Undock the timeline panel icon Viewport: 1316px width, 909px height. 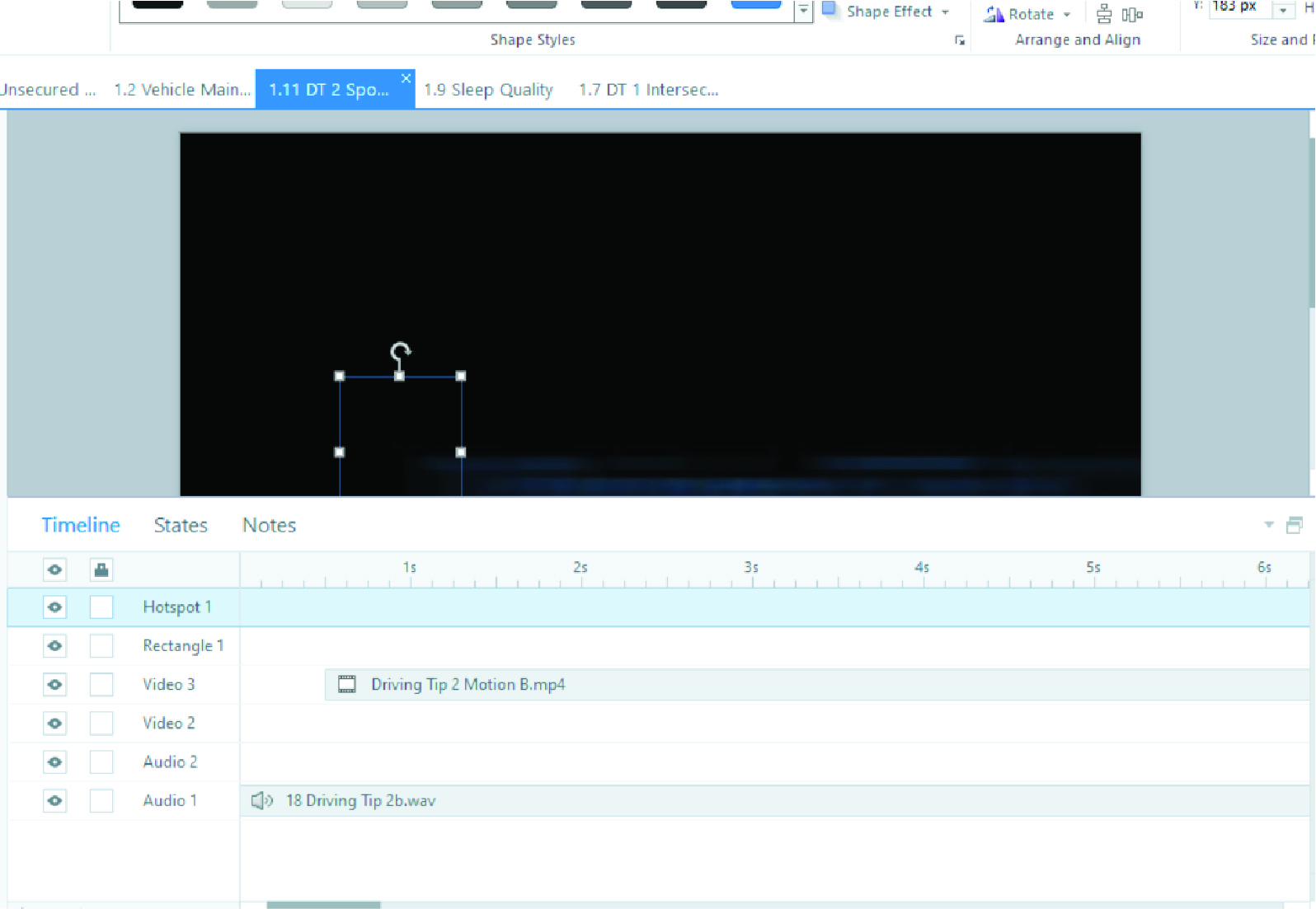[x=1294, y=525]
